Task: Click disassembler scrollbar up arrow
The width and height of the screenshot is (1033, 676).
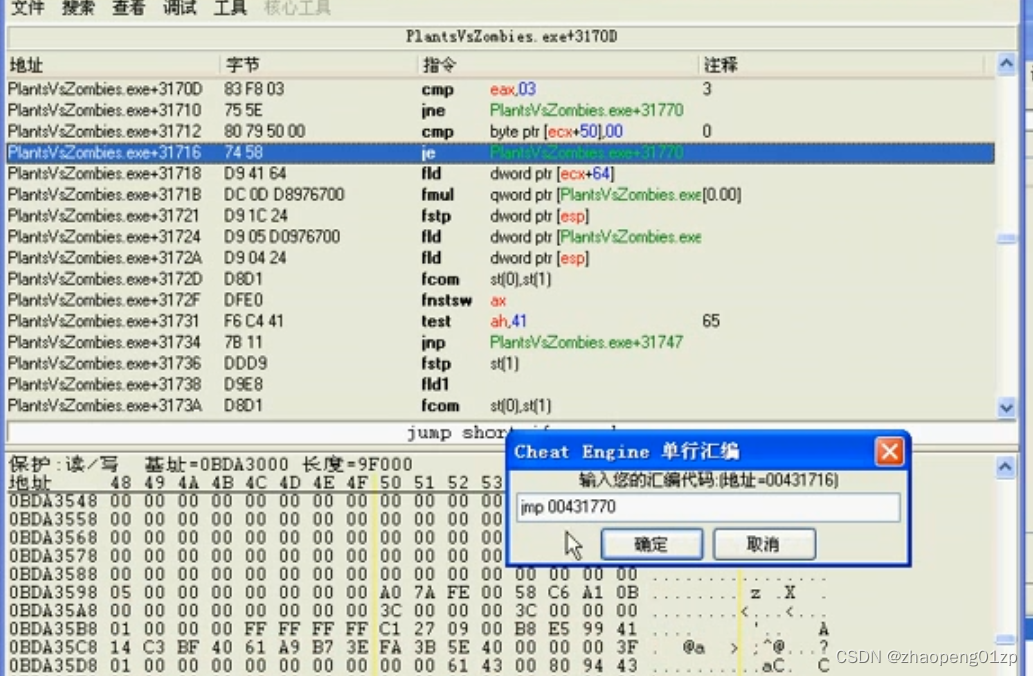Action: coord(1006,64)
